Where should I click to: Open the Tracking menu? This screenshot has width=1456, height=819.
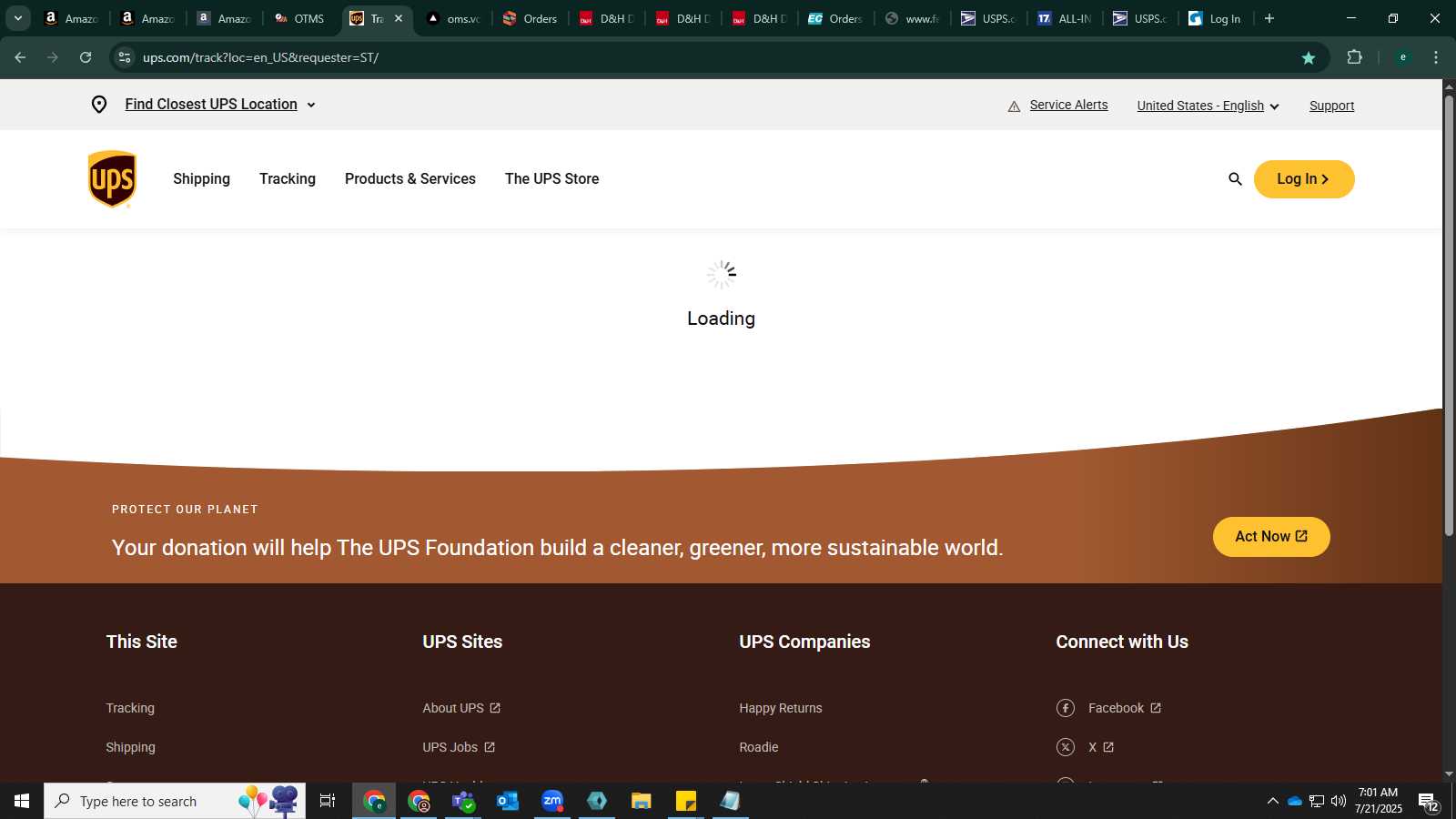[288, 179]
